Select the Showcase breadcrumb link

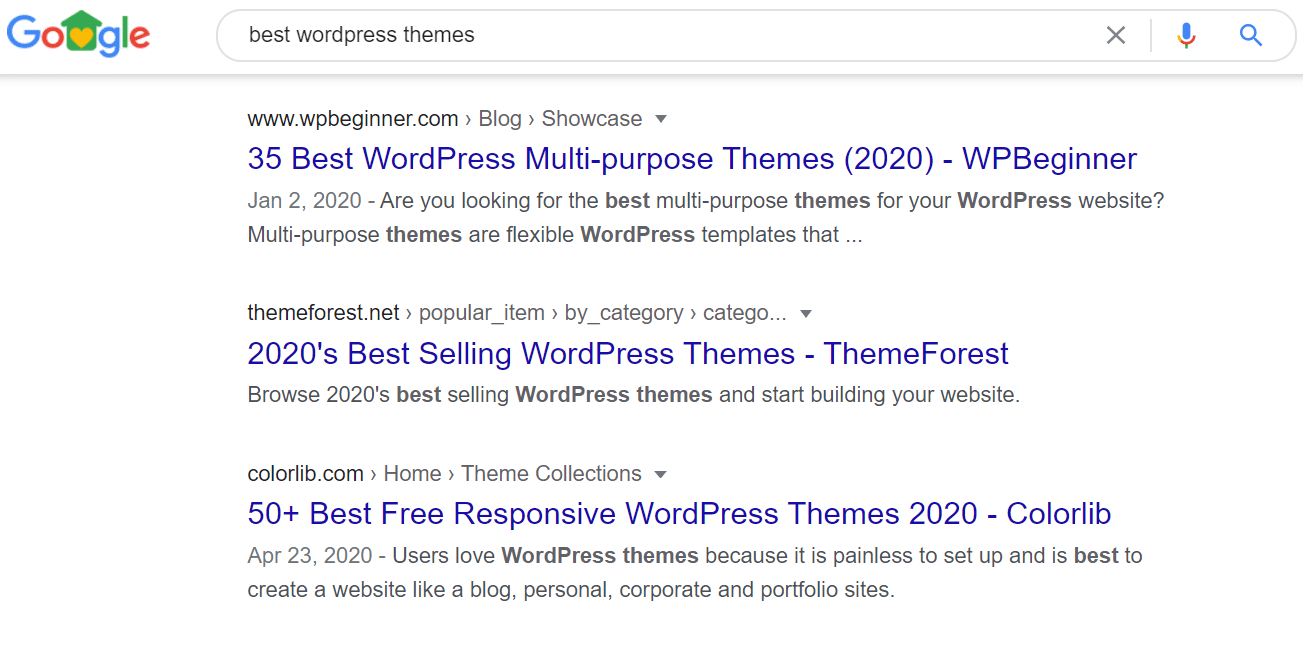click(x=592, y=118)
